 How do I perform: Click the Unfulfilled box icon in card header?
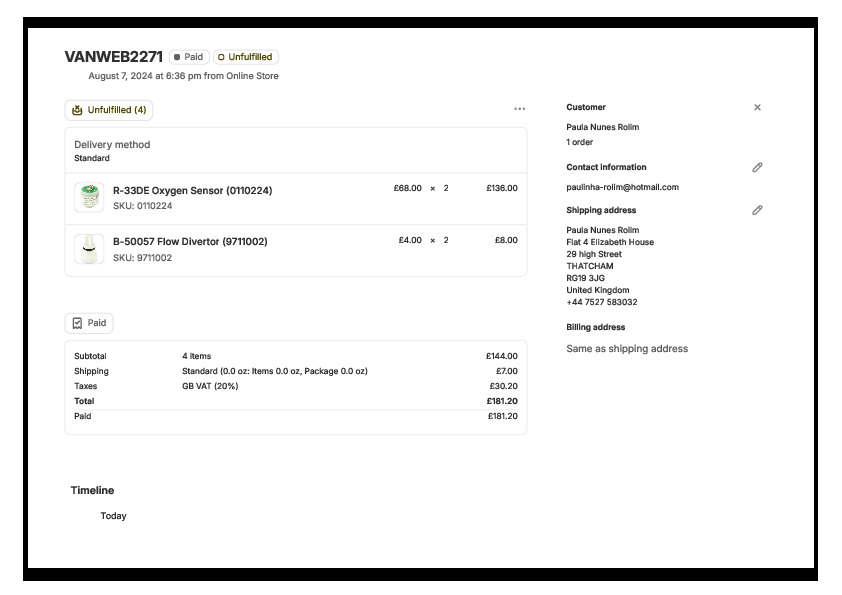(77, 110)
